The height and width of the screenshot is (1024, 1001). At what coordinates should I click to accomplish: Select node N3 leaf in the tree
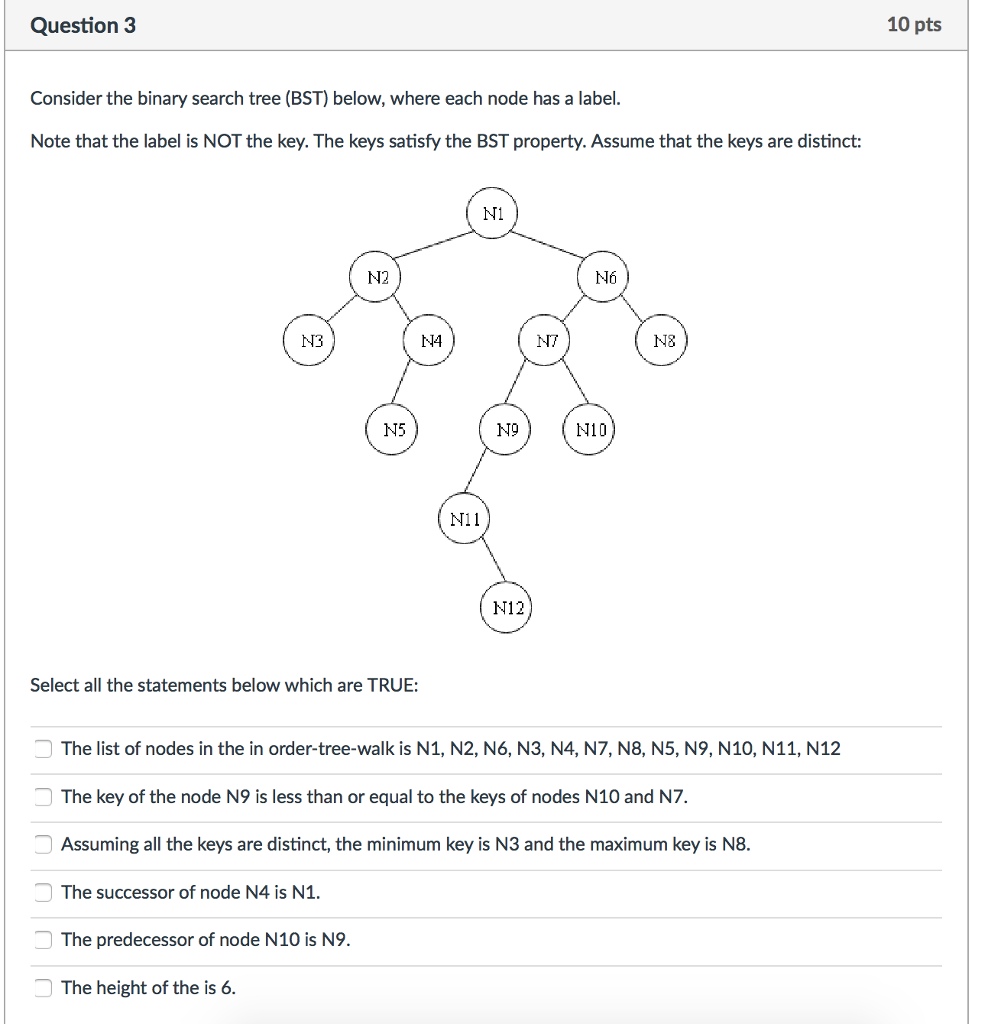309,341
